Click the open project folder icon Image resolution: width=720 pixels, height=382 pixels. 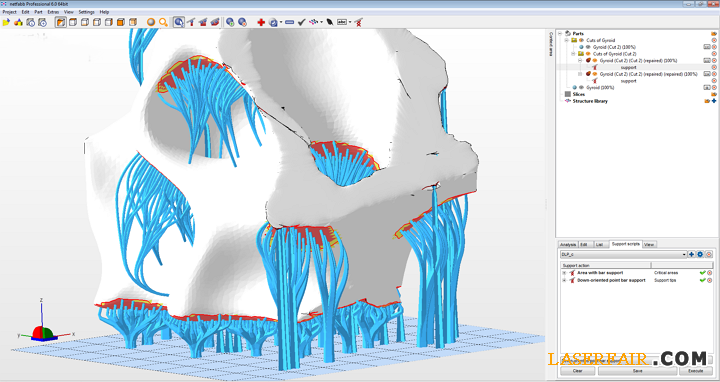(x=6, y=22)
